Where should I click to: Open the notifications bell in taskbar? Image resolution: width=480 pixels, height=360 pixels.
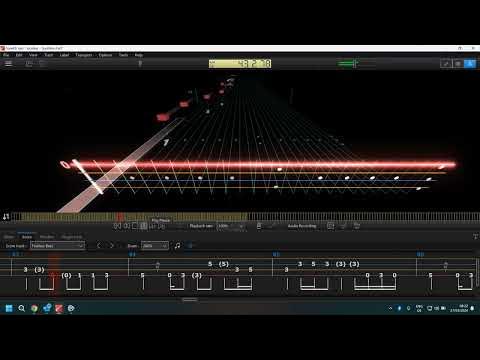473,308
